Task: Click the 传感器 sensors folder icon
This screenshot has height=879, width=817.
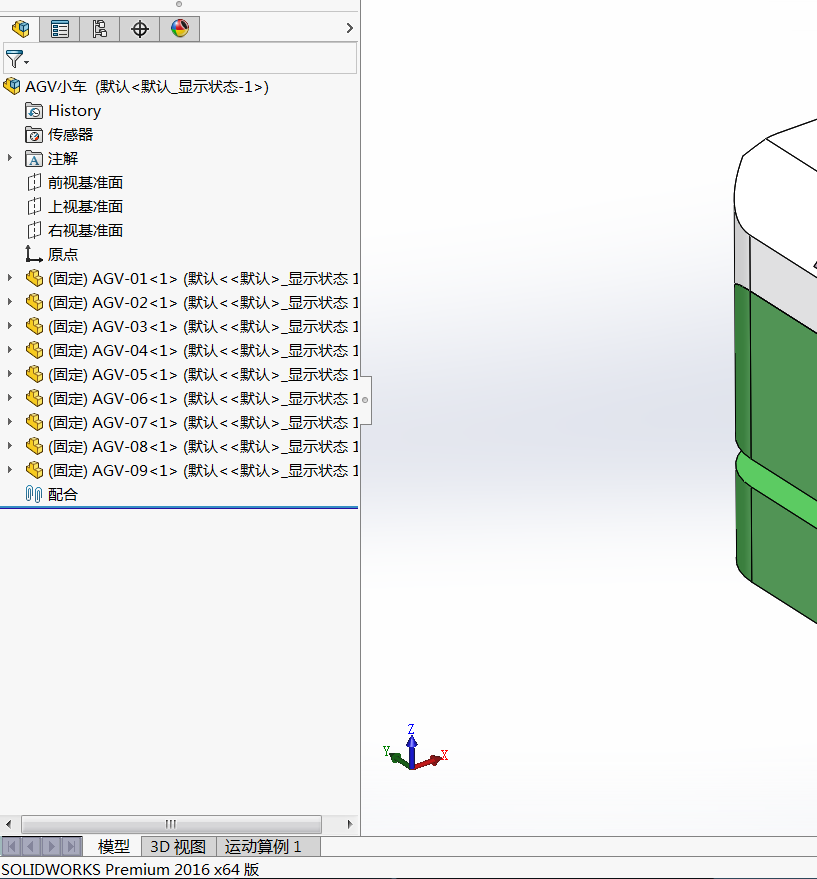Action: coord(34,135)
